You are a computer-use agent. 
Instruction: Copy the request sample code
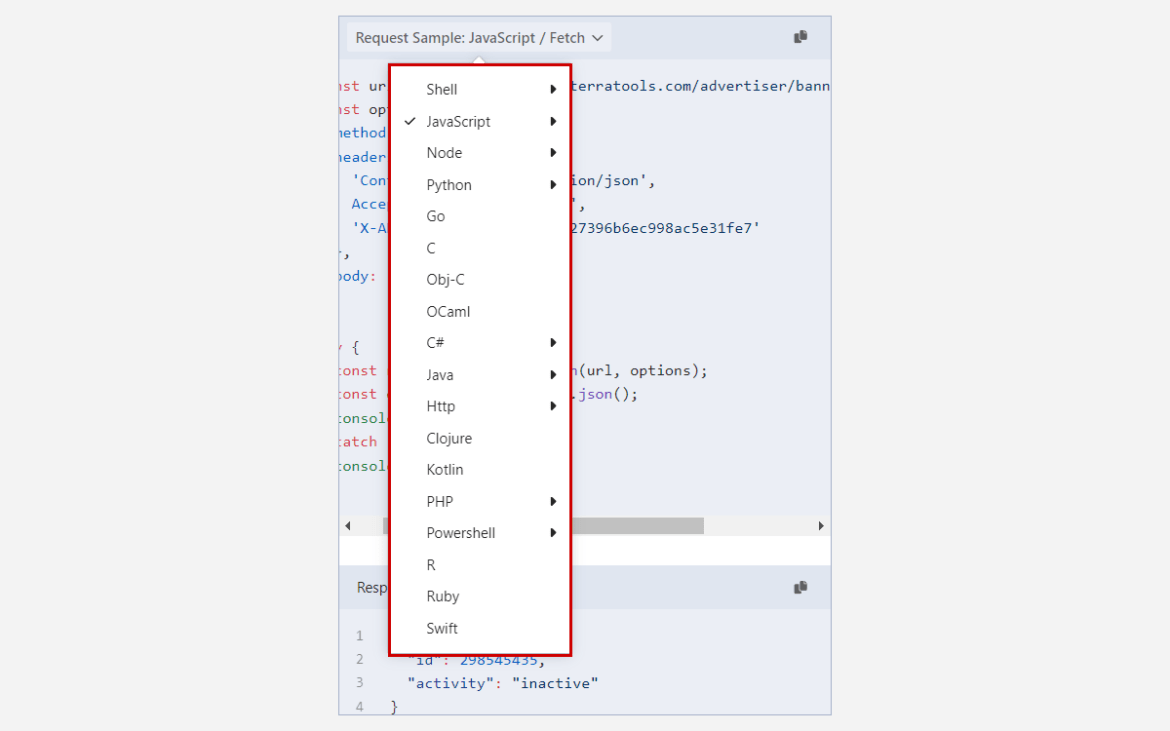pos(800,36)
